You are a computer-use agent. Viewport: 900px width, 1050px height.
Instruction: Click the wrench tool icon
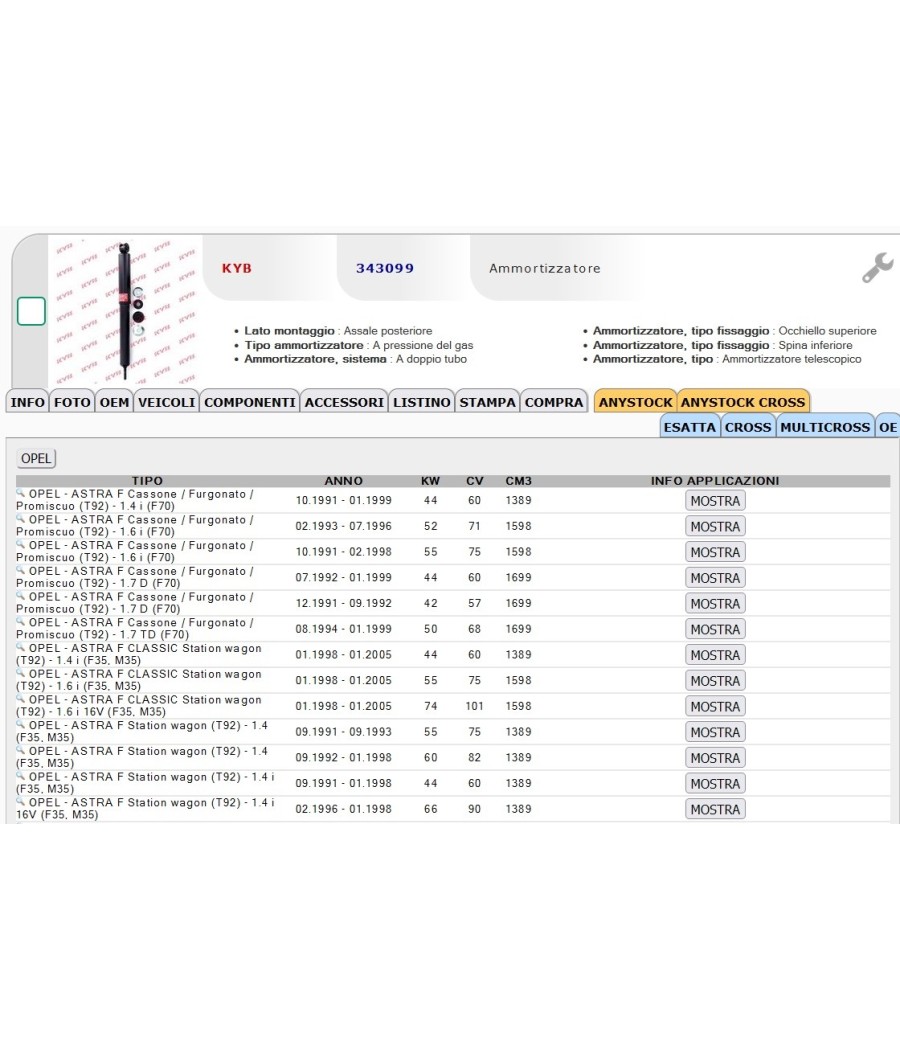pos(877,268)
